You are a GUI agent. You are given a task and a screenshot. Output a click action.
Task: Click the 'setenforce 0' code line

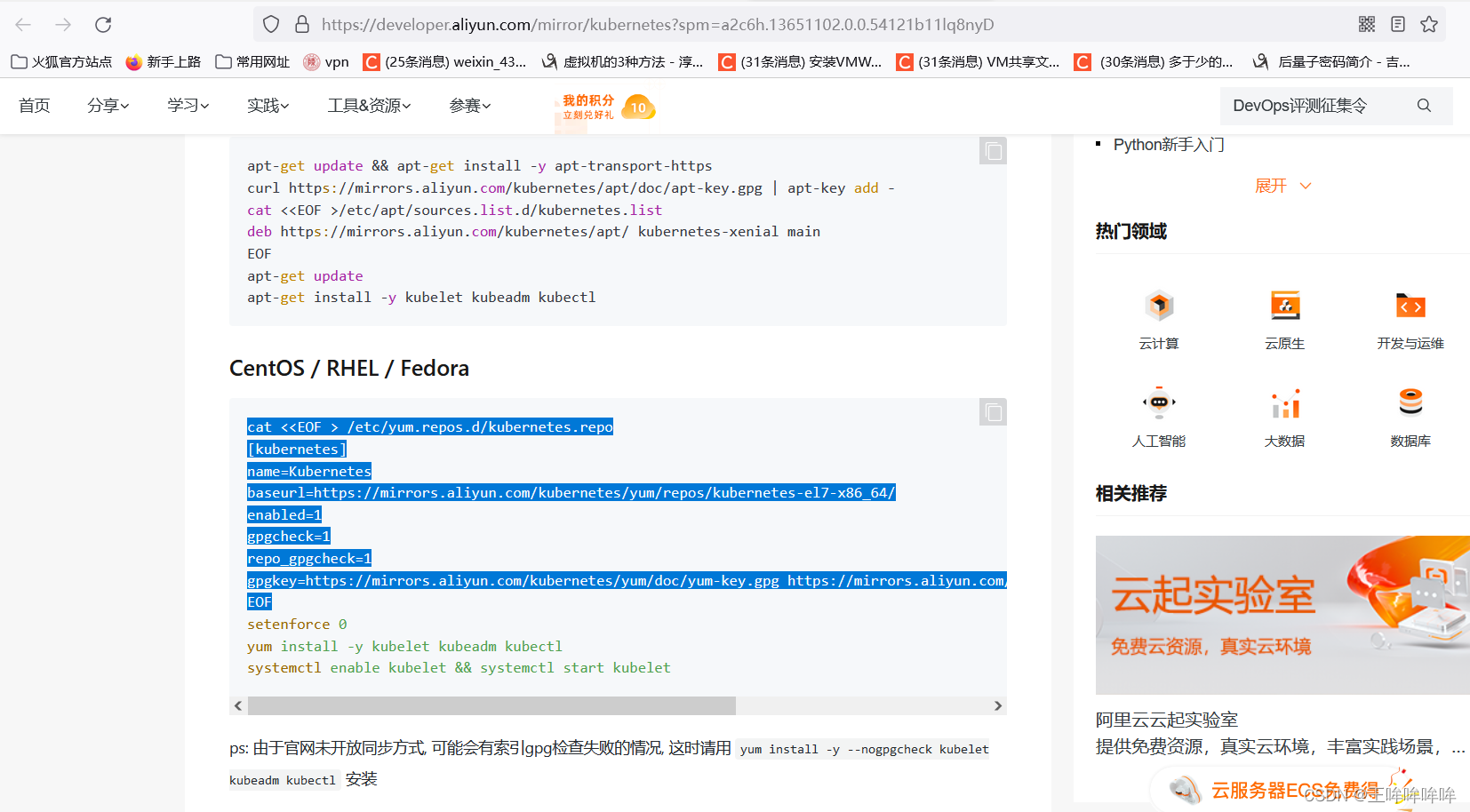click(x=297, y=624)
